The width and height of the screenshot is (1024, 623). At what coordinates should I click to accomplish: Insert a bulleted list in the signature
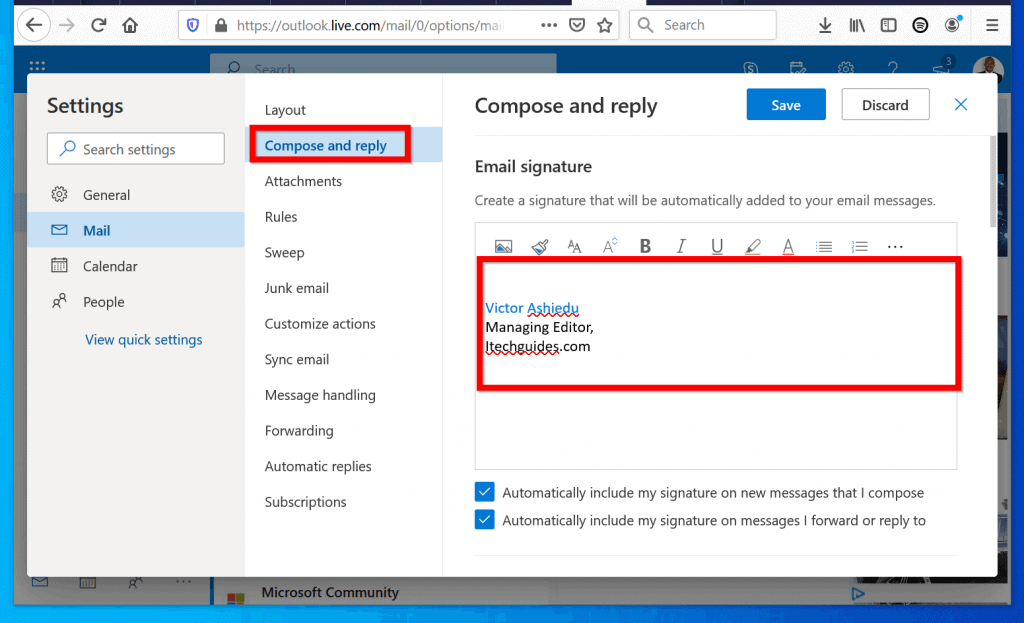tap(823, 245)
